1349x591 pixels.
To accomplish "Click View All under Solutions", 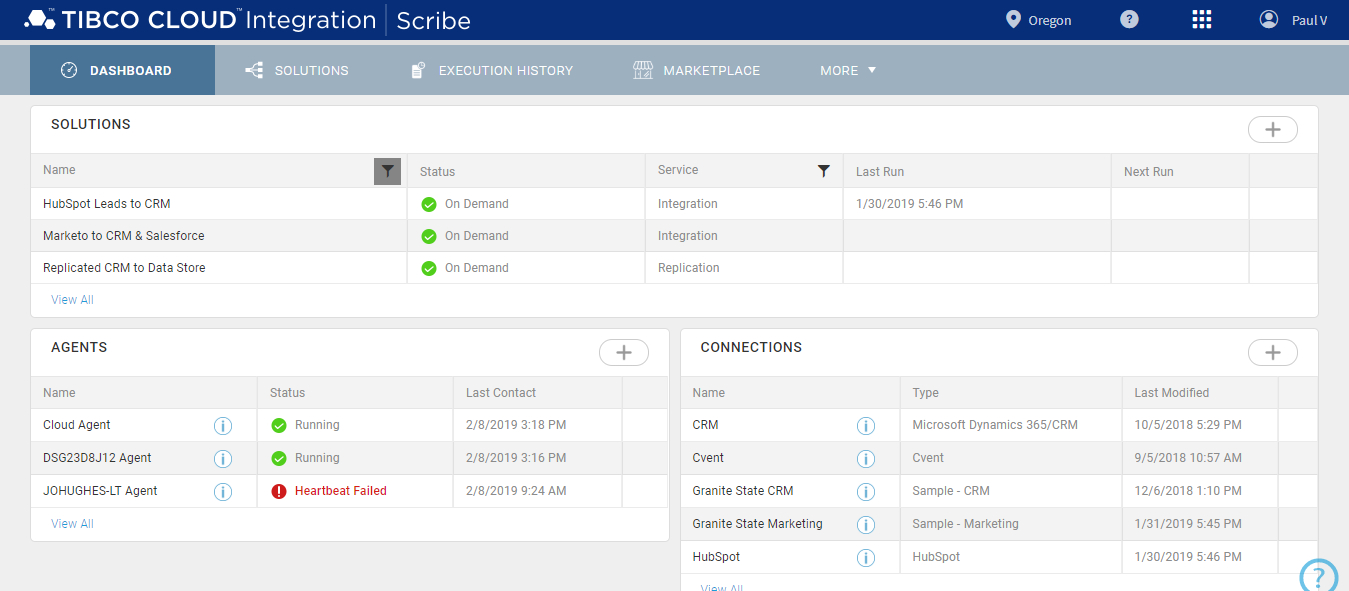I will pos(71,299).
